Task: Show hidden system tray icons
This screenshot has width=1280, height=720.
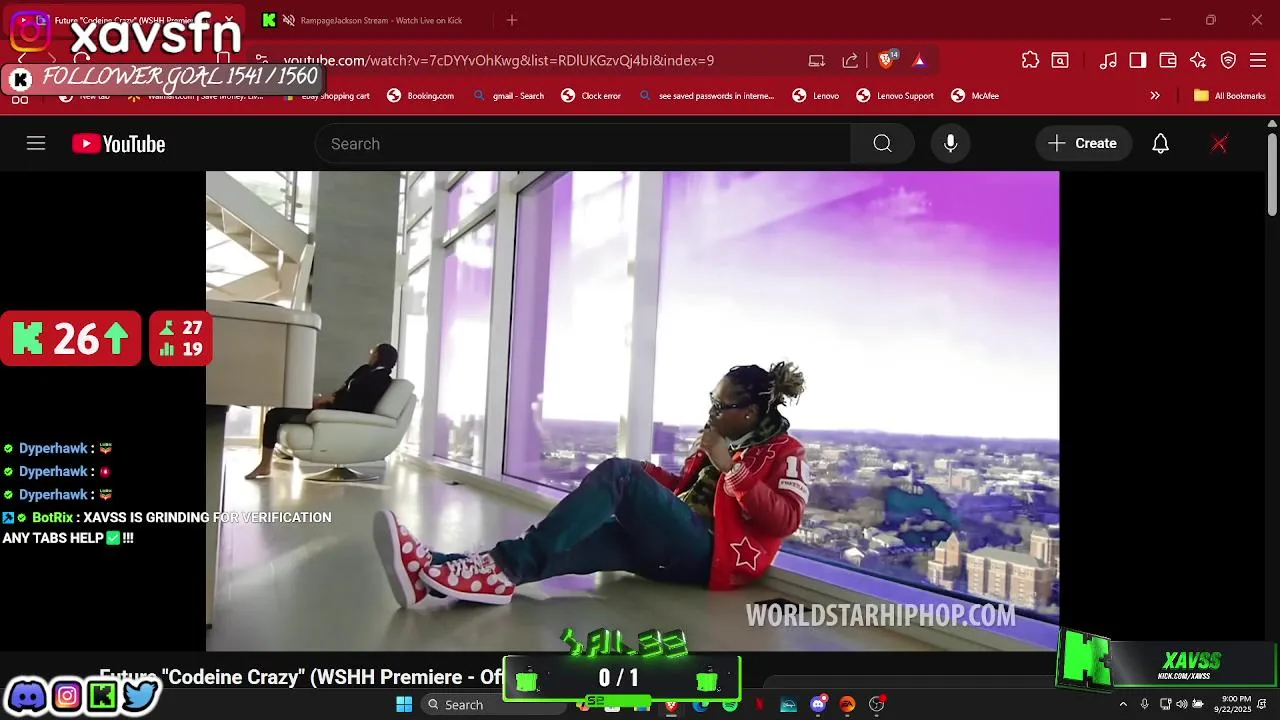Action: point(1123,705)
